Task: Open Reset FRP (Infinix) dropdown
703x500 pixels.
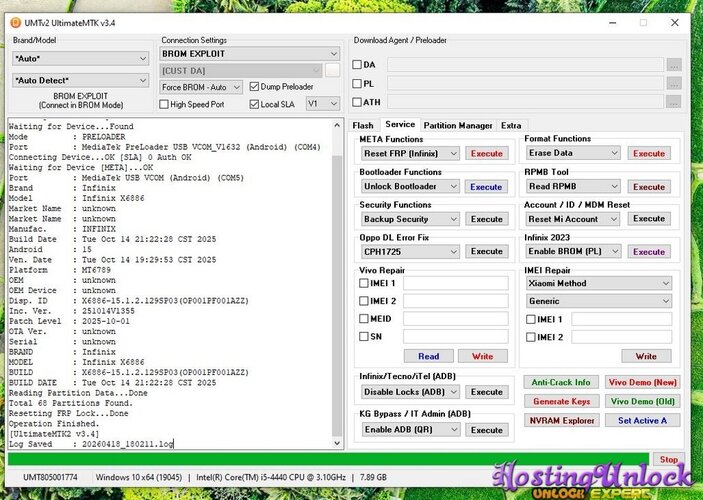Action: (x=410, y=154)
